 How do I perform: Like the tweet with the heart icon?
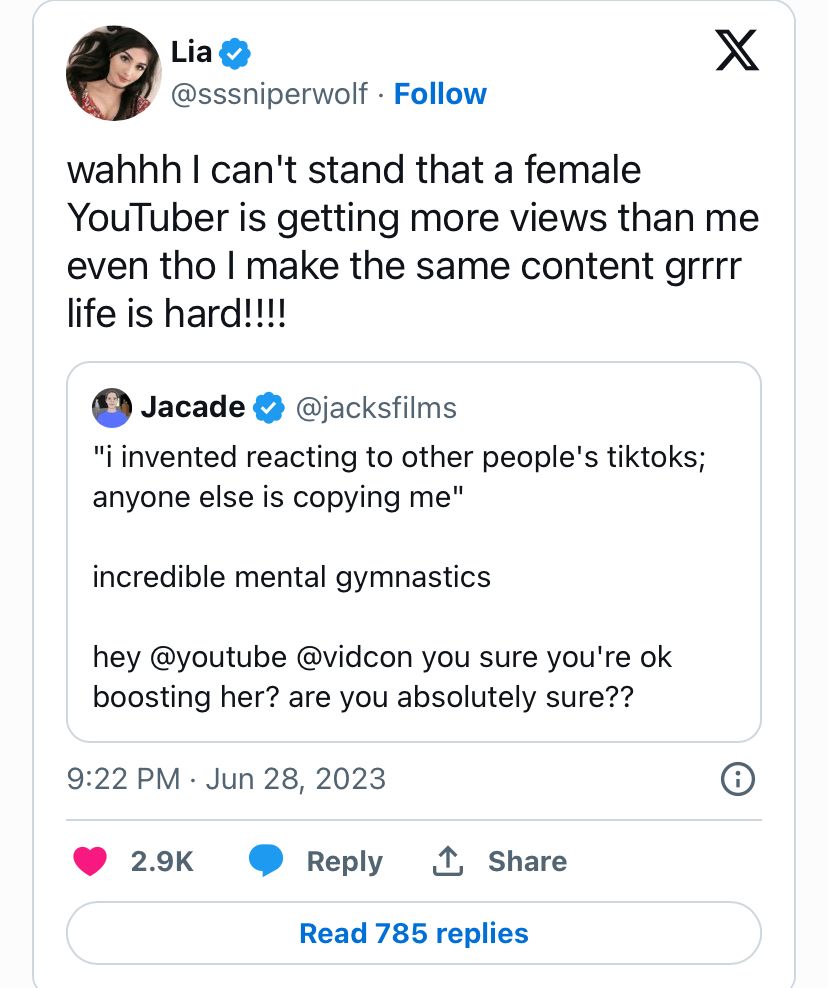[90, 860]
